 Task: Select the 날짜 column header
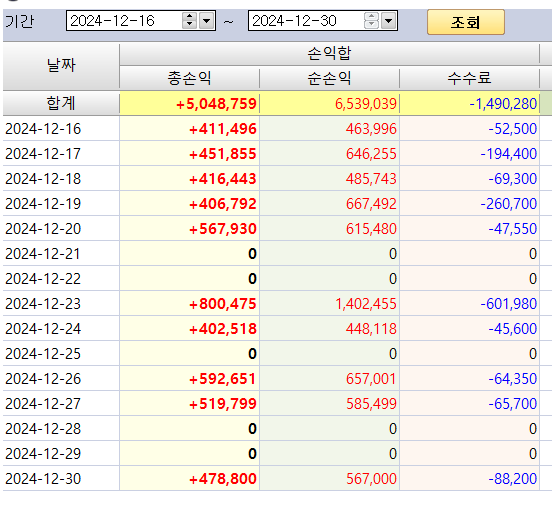(61, 66)
